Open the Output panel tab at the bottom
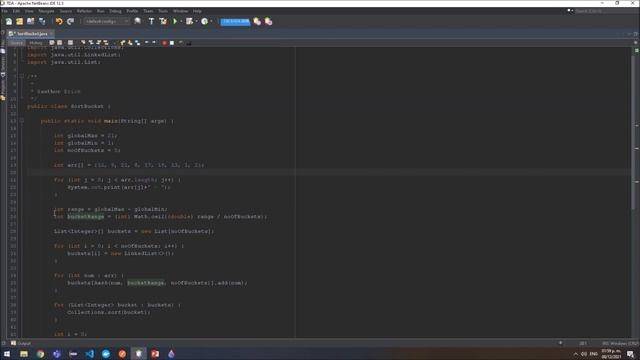The height and width of the screenshot is (360, 640). [21, 343]
